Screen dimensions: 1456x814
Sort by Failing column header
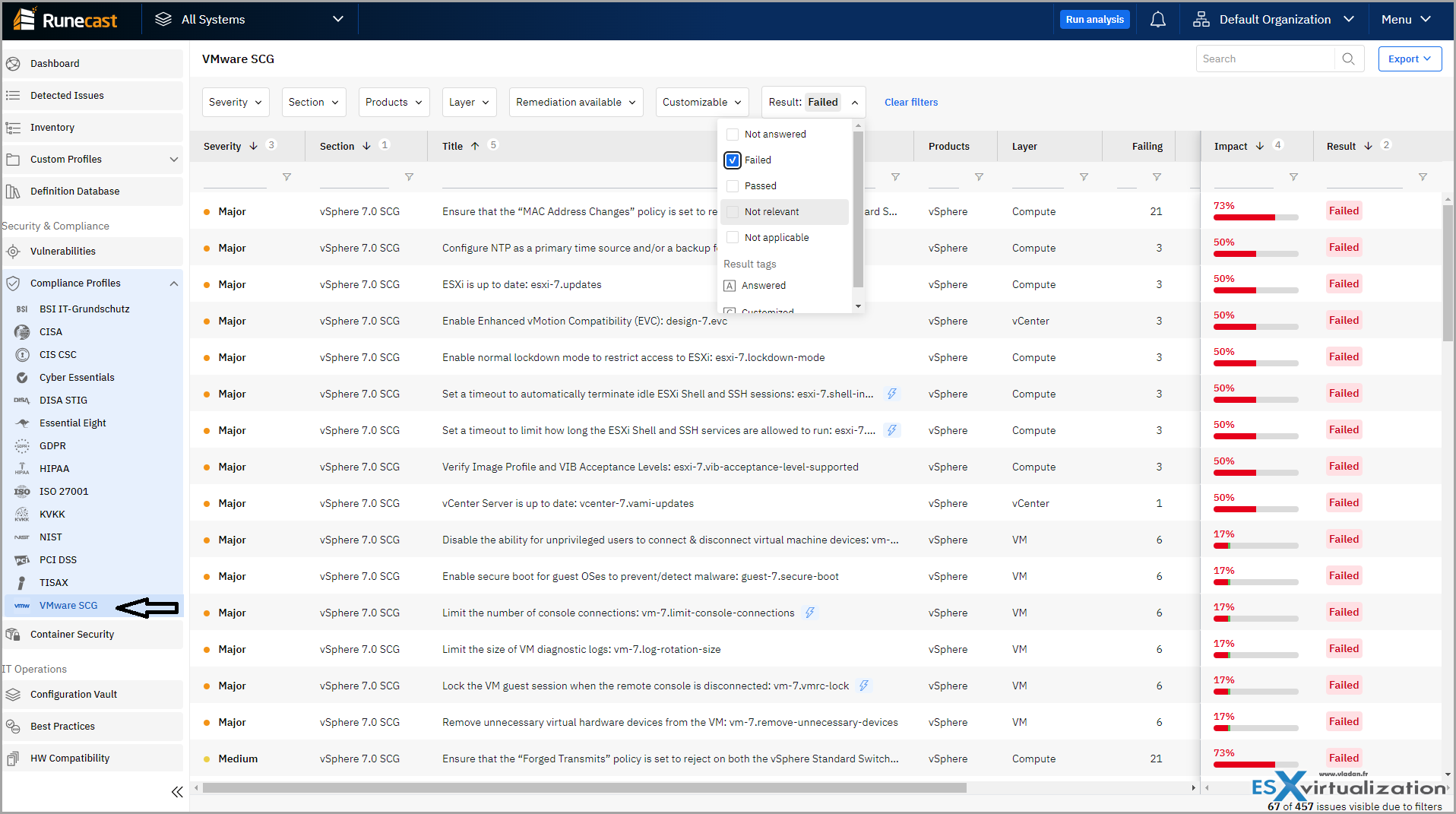click(1147, 147)
